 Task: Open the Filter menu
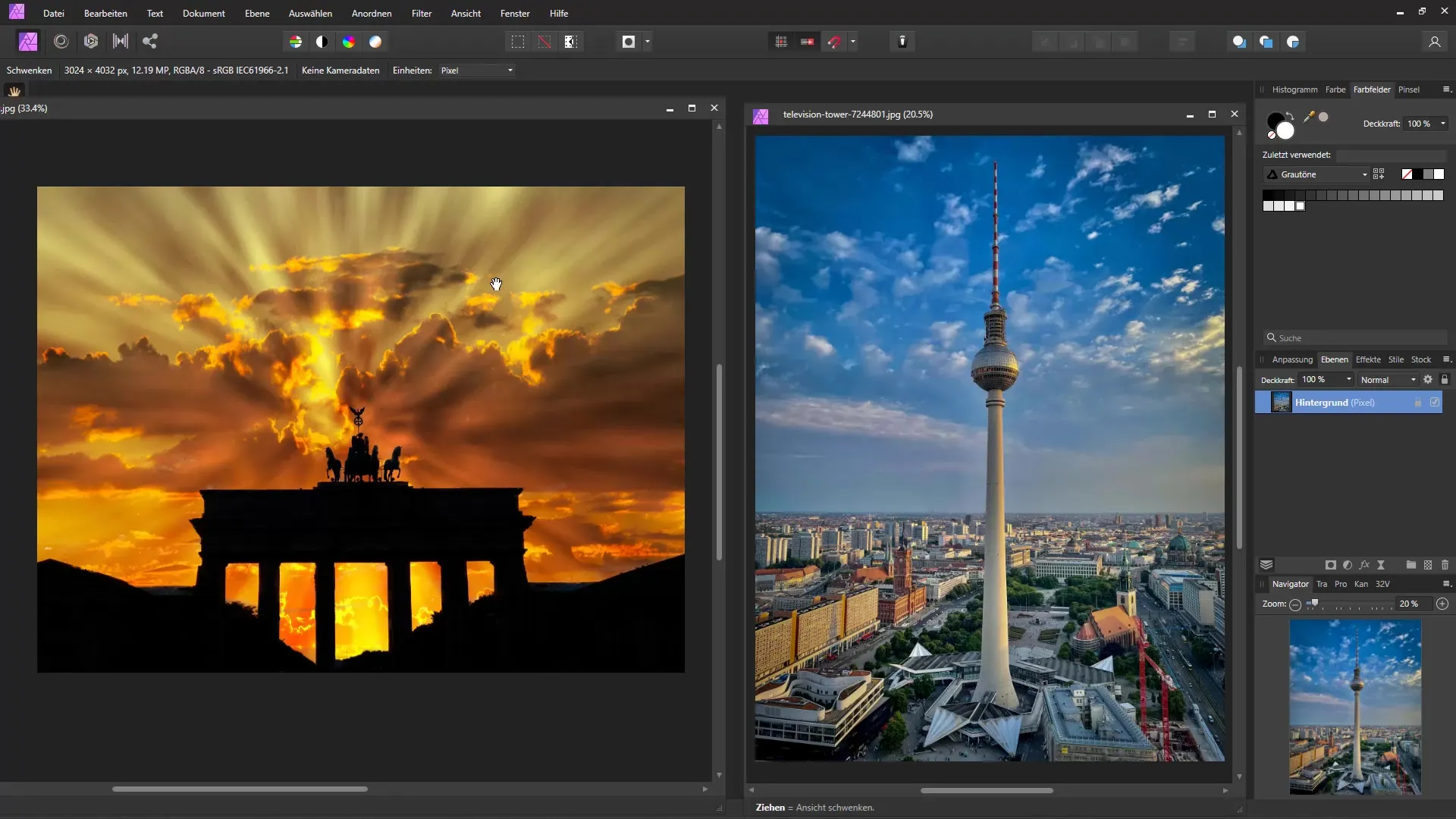tap(422, 13)
